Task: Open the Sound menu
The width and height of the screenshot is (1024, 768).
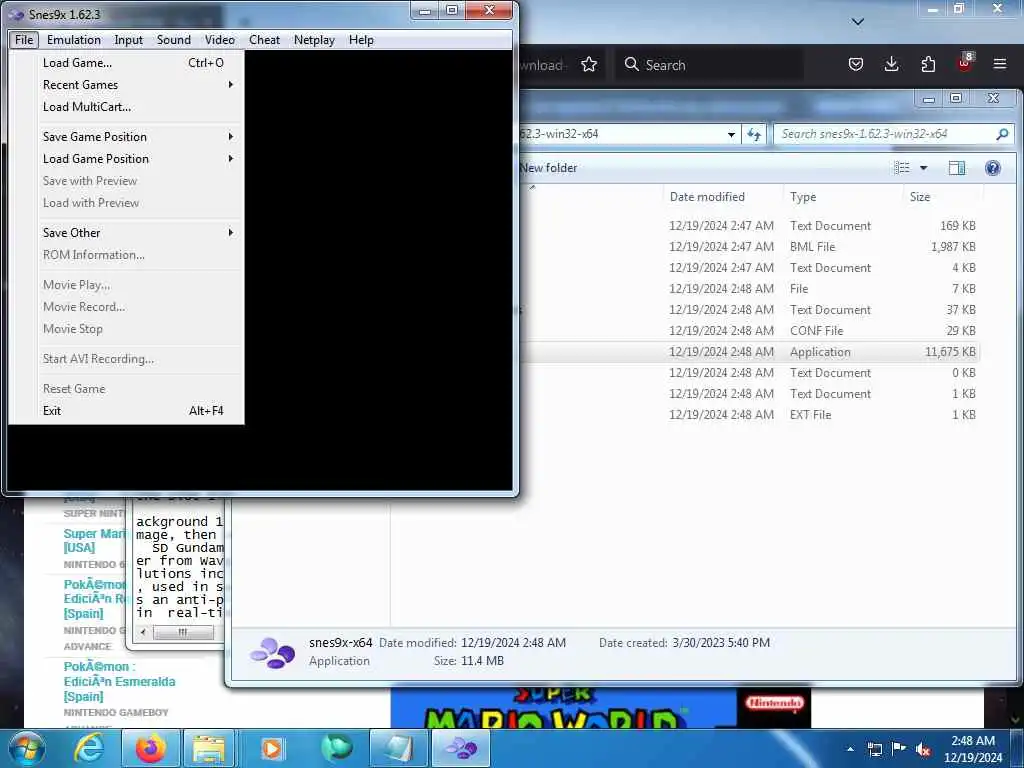Action: click(x=174, y=40)
